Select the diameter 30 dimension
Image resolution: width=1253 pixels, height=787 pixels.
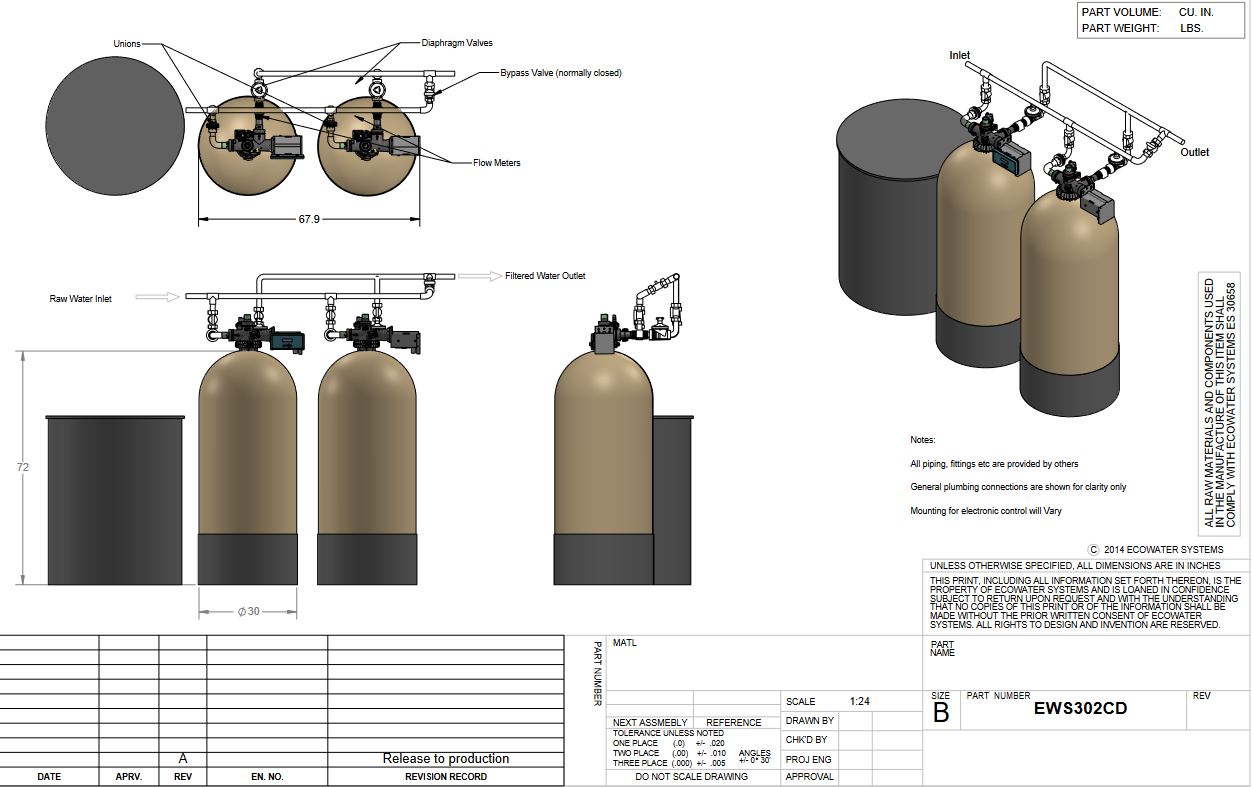tap(248, 611)
